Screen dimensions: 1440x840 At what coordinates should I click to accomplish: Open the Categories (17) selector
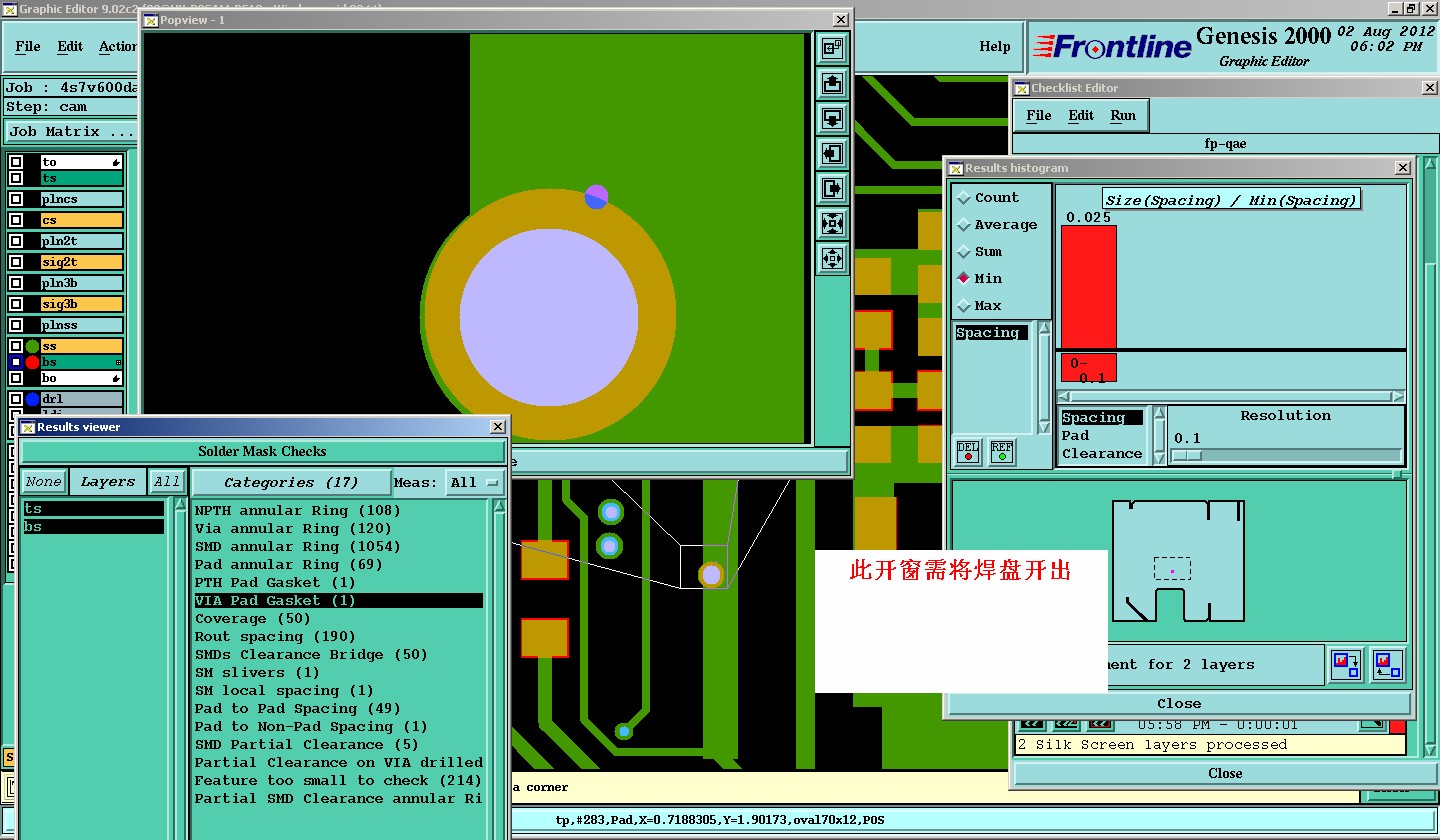pyautogui.click(x=291, y=482)
